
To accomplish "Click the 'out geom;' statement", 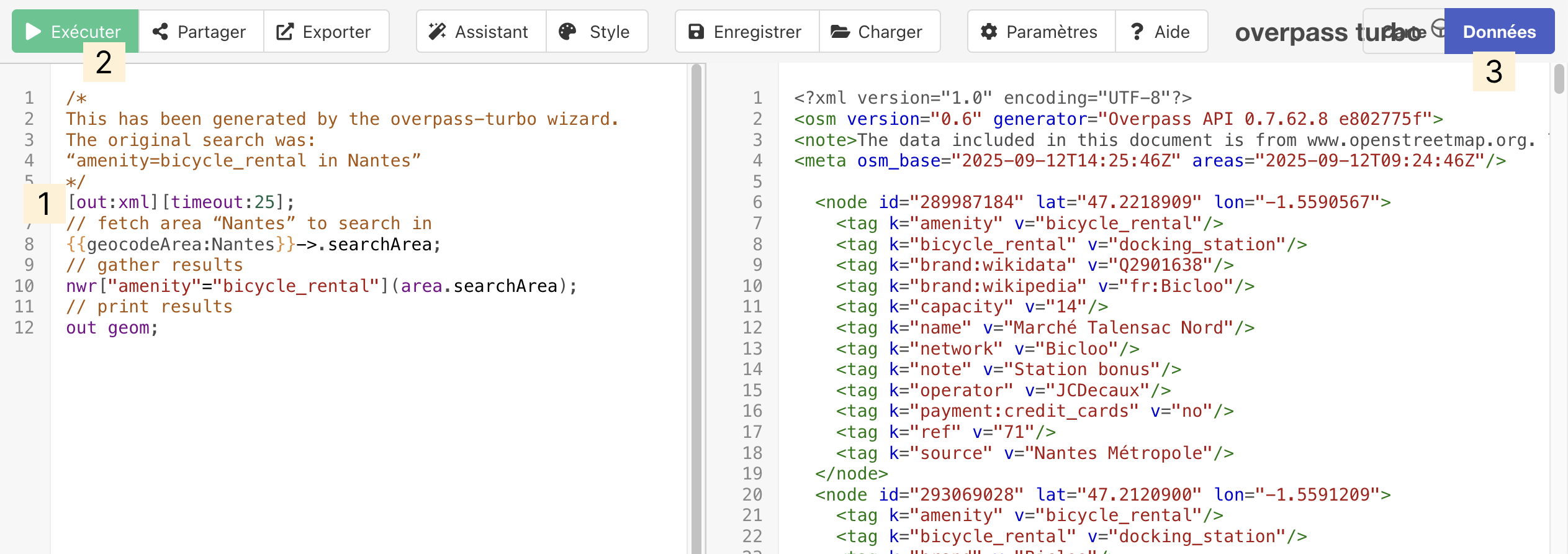I will 112,327.
